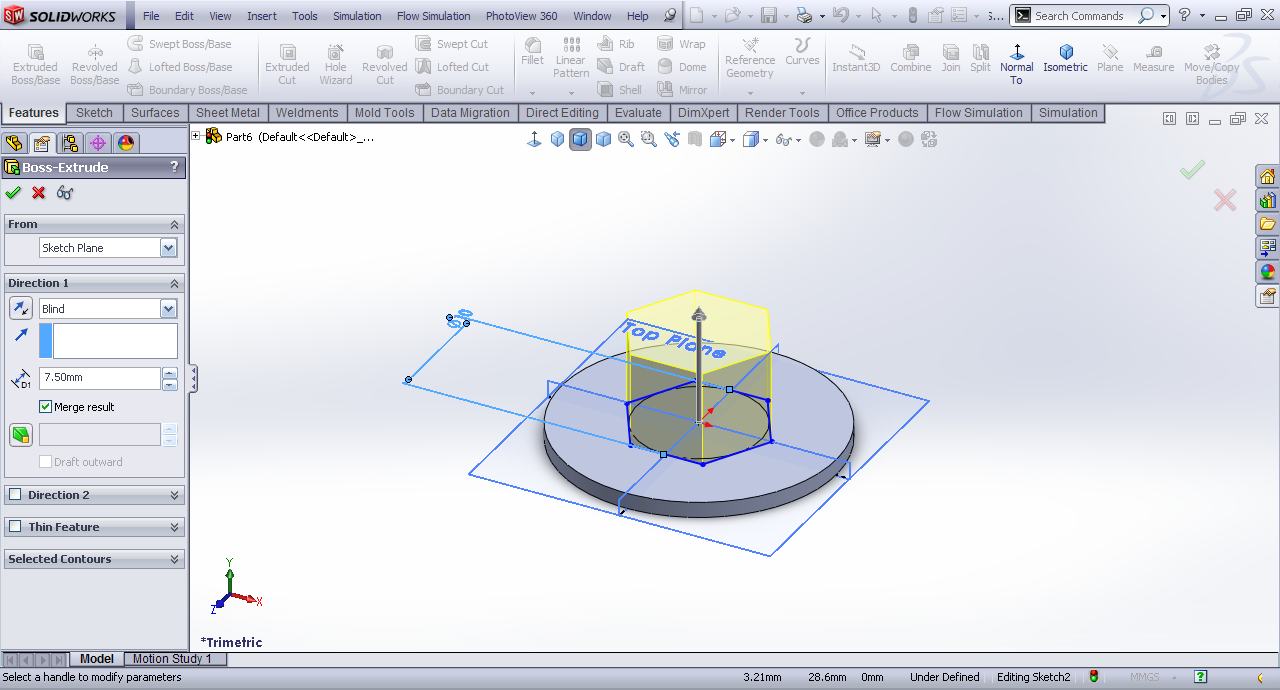Enable the Direction 2 checkbox
This screenshot has width=1280, height=690.
[x=14, y=495]
